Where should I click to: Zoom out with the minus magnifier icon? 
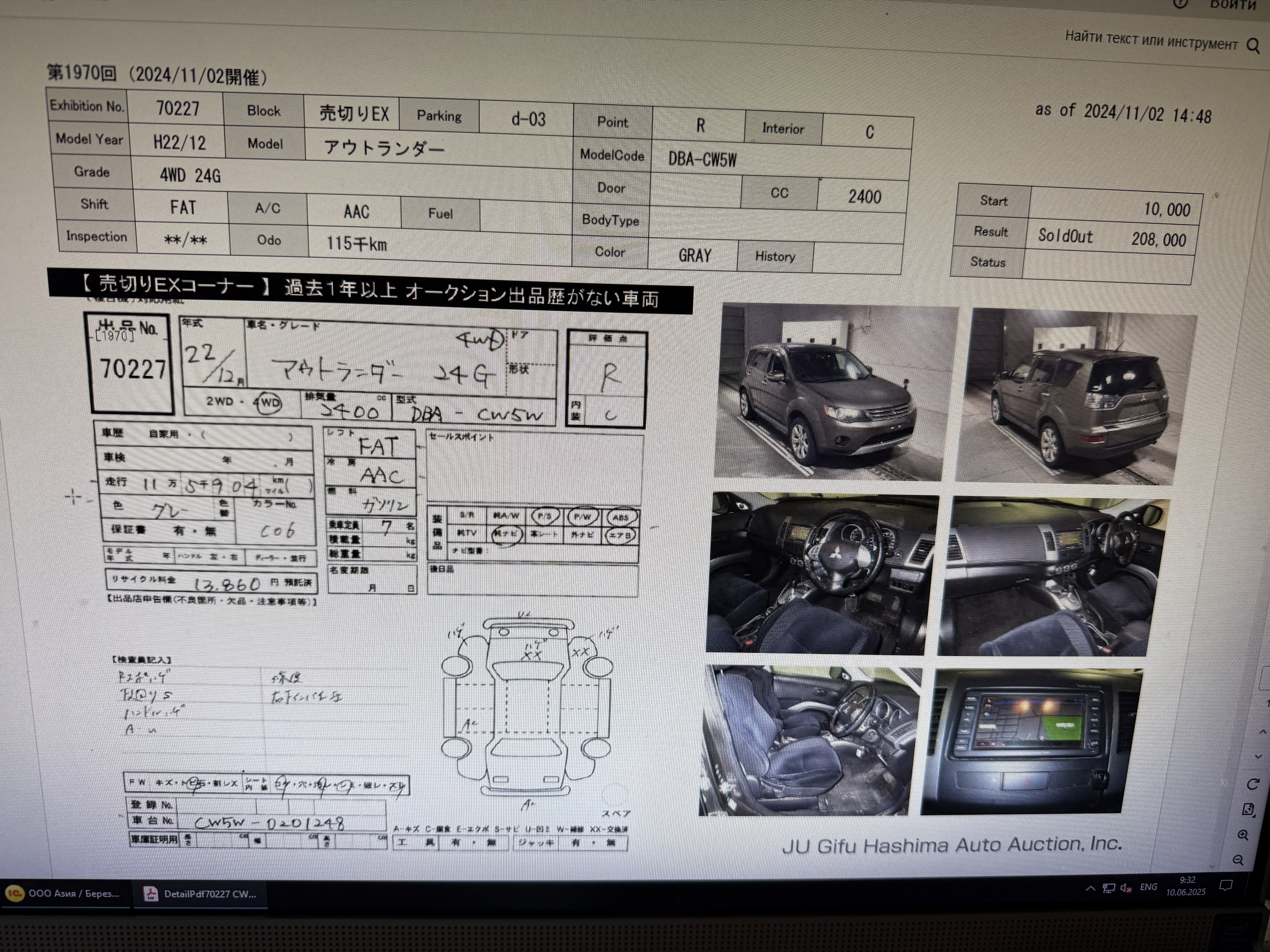click(x=1238, y=860)
